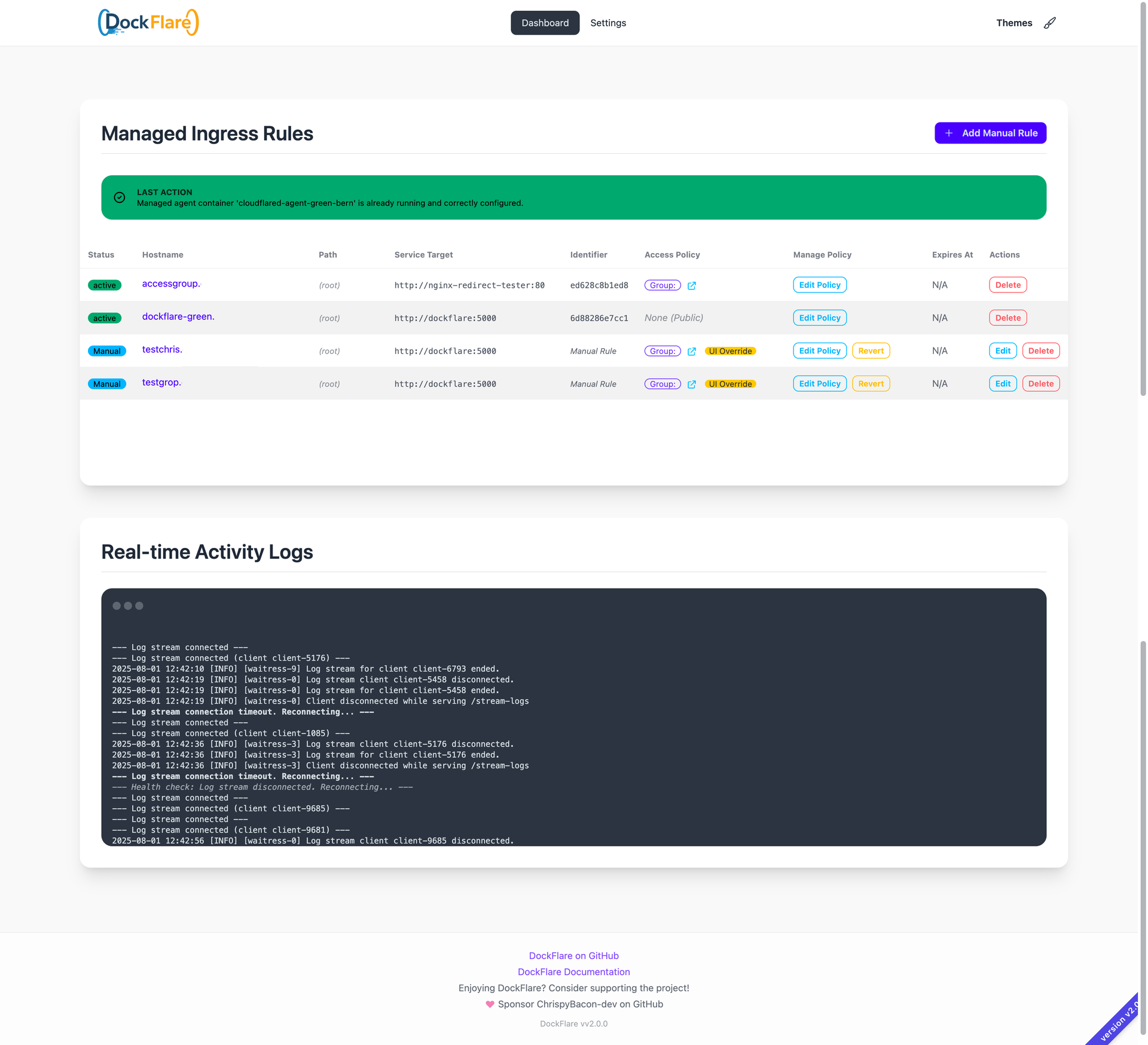Open the accessgroup hostname link
This screenshot has width=1148, height=1045.
point(171,284)
